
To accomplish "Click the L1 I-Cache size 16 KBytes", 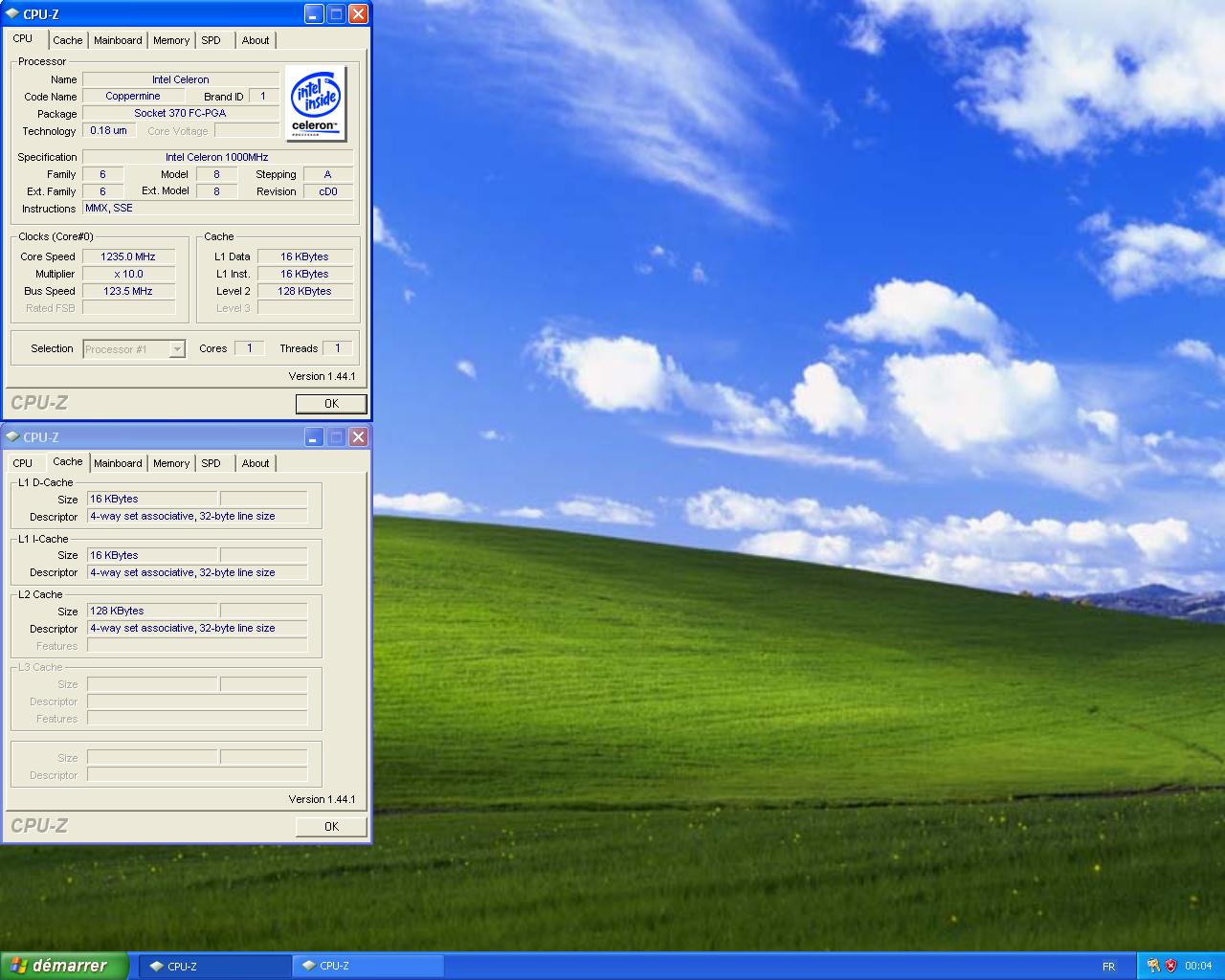I will click(152, 555).
